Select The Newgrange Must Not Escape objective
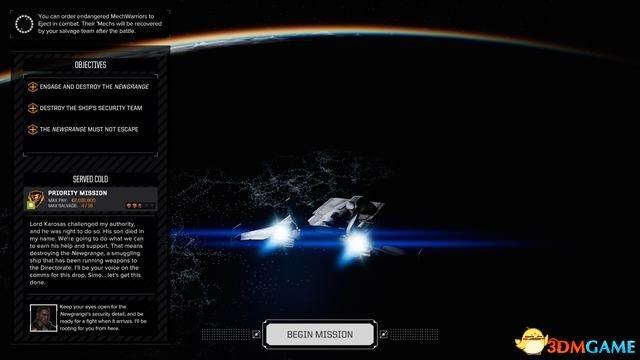Image resolution: width=640 pixels, height=360 pixels. (x=89, y=129)
